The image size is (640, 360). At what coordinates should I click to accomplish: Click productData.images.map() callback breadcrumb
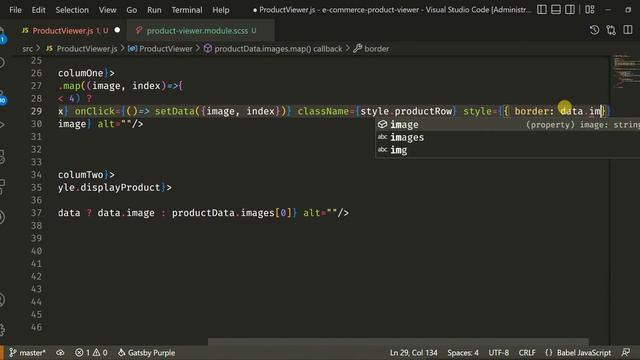coord(273,49)
